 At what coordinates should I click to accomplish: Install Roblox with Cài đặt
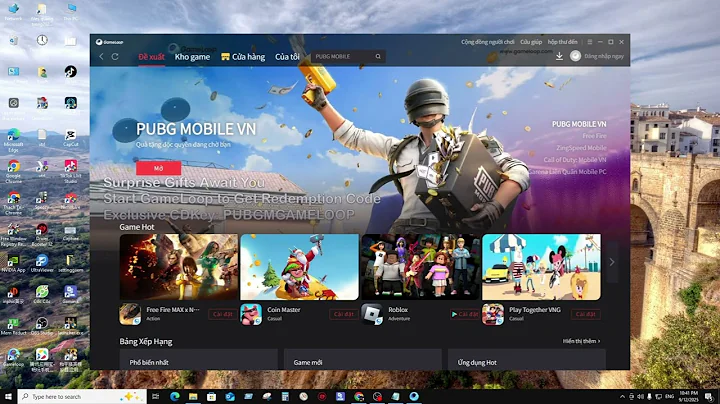point(464,314)
